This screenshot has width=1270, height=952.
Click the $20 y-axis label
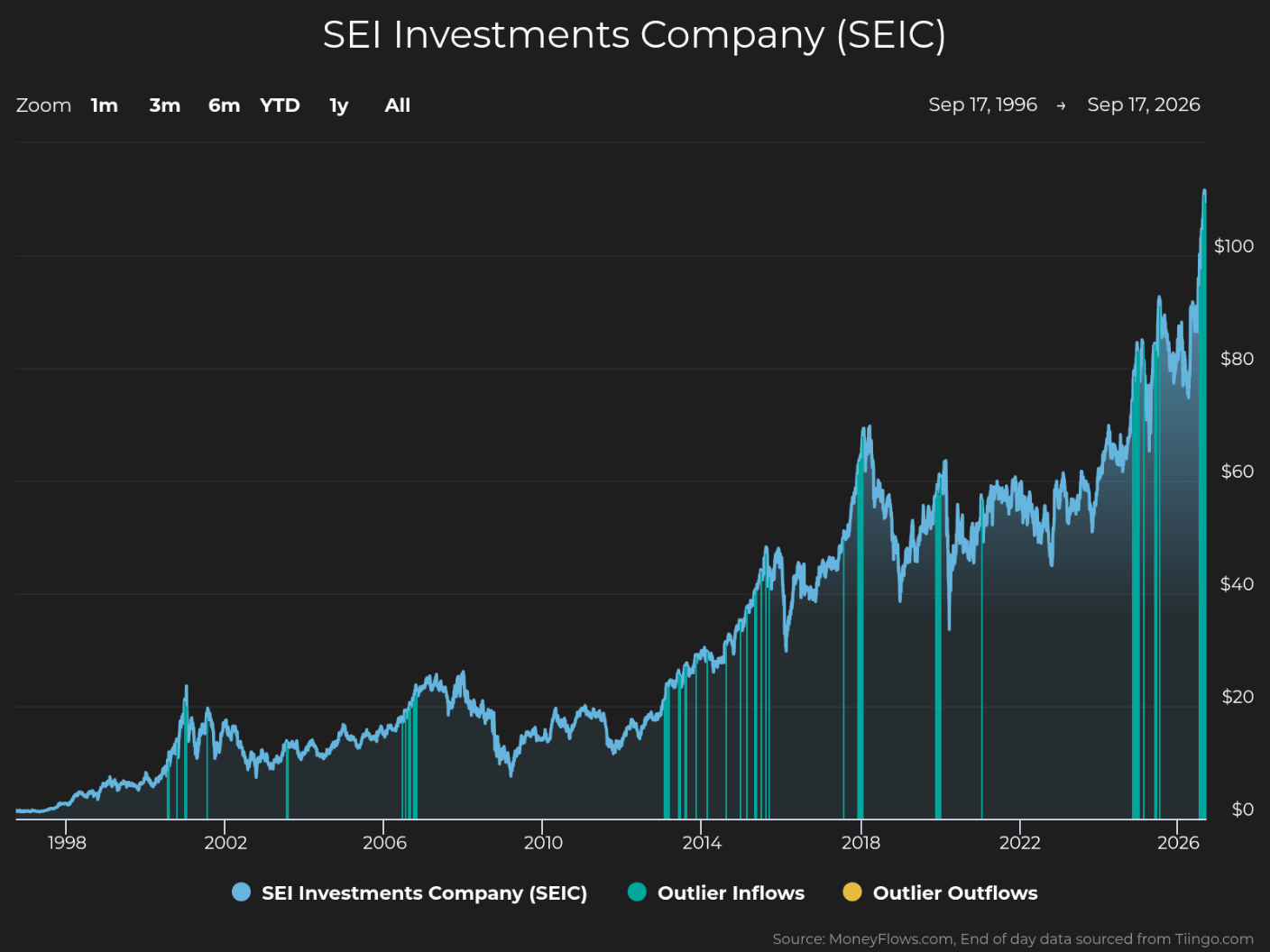point(1238,697)
